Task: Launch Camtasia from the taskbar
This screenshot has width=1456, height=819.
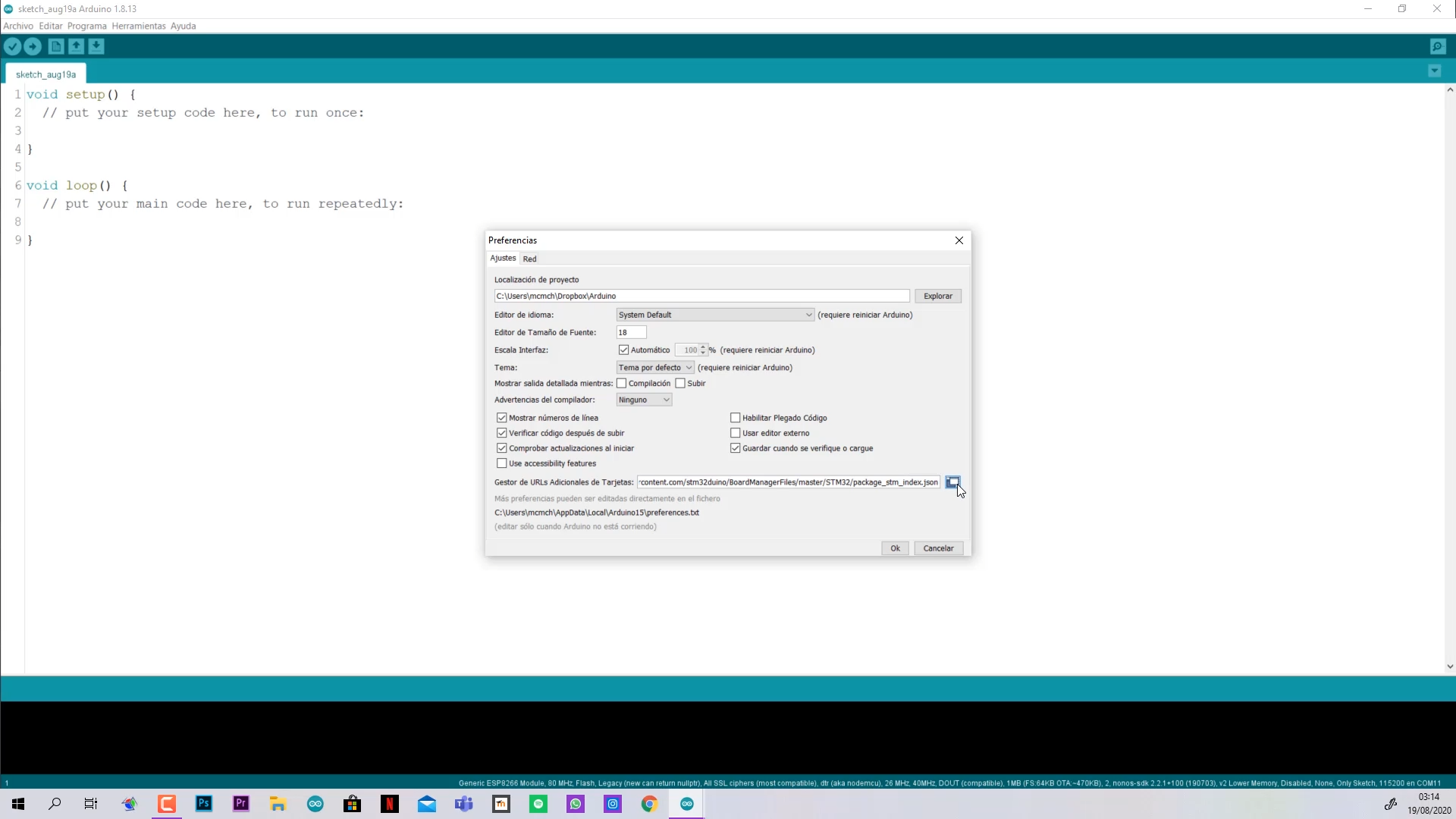Action: pyautogui.click(x=167, y=804)
